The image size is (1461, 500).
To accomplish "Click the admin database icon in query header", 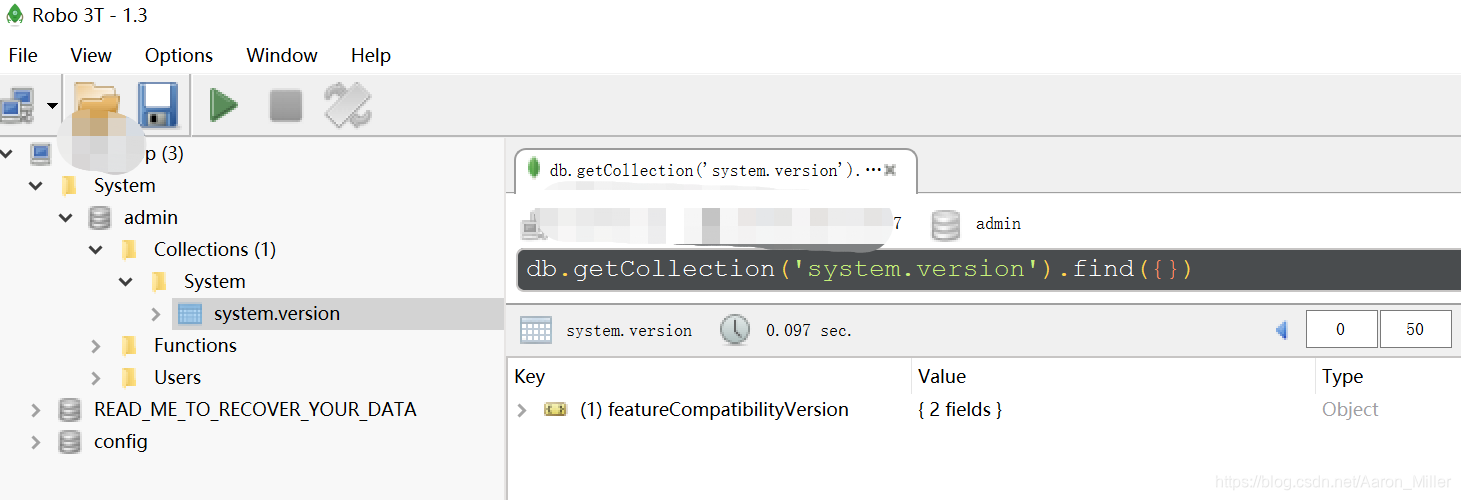I will pyautogui.click(x=946, y=224).
